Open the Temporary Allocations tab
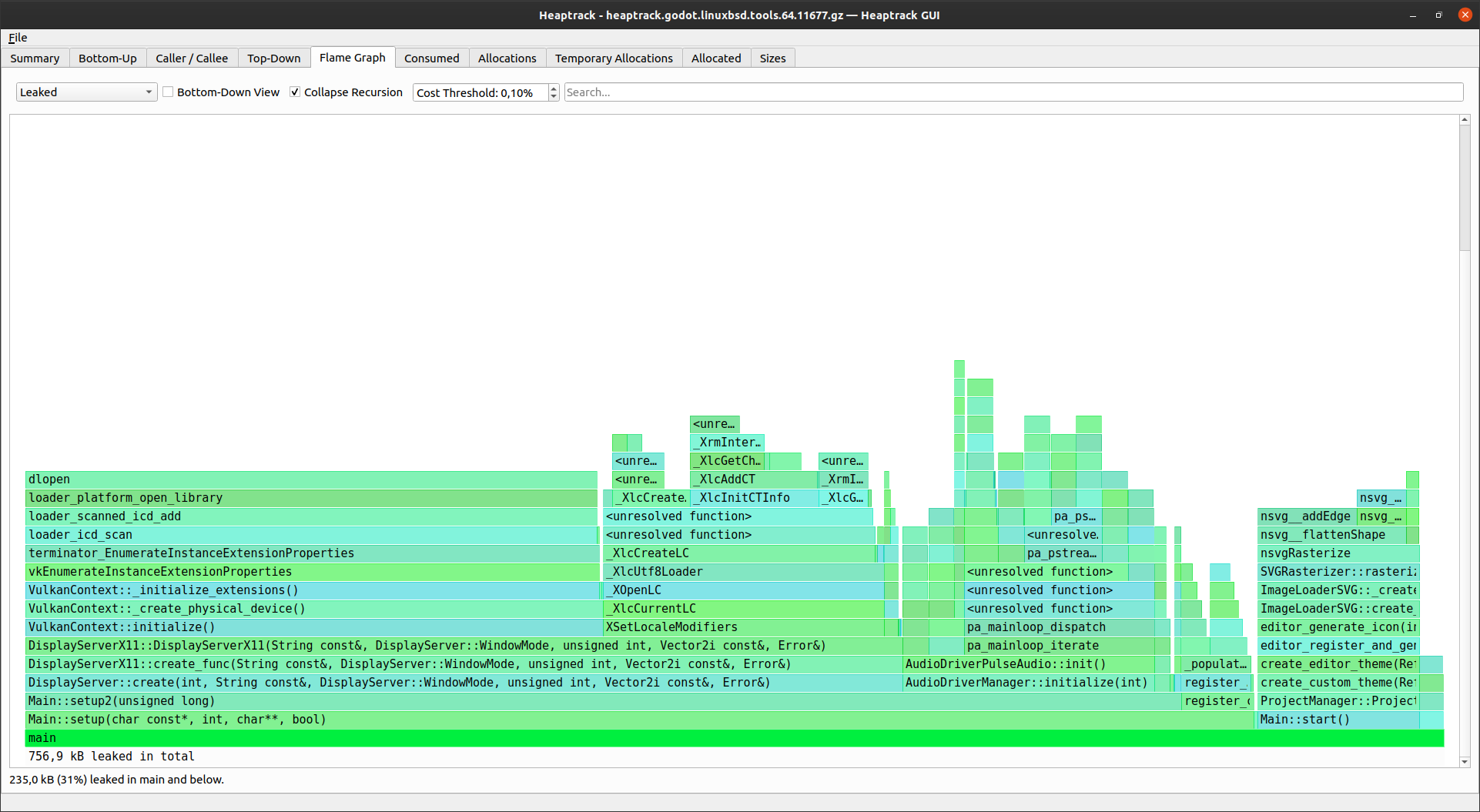 pos(614,58)
